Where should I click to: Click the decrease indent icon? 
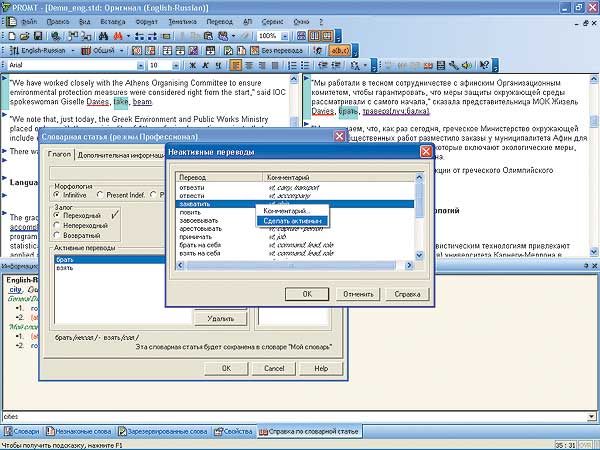[323, 65]
